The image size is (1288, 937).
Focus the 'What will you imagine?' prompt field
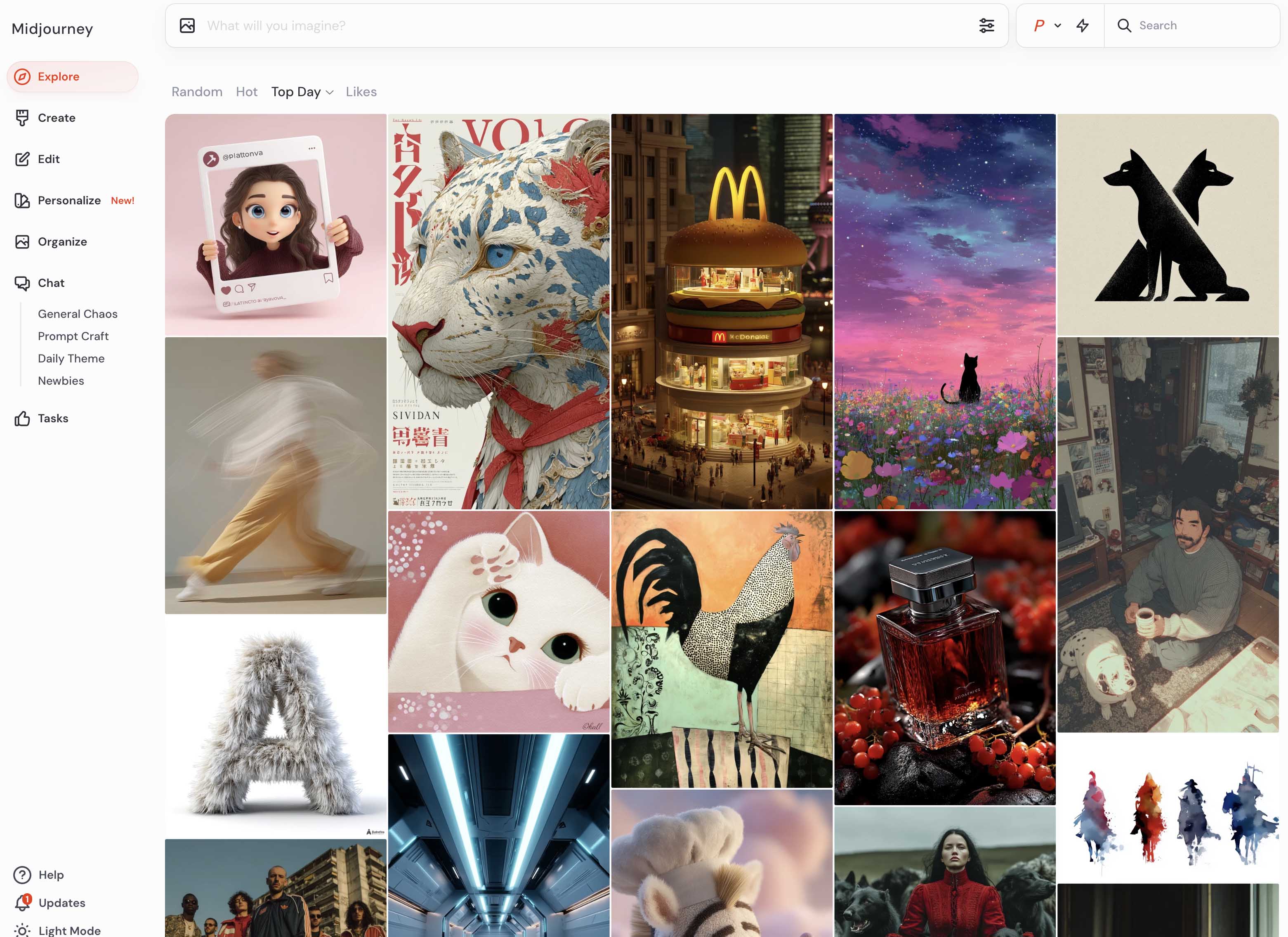pos(587,26)
